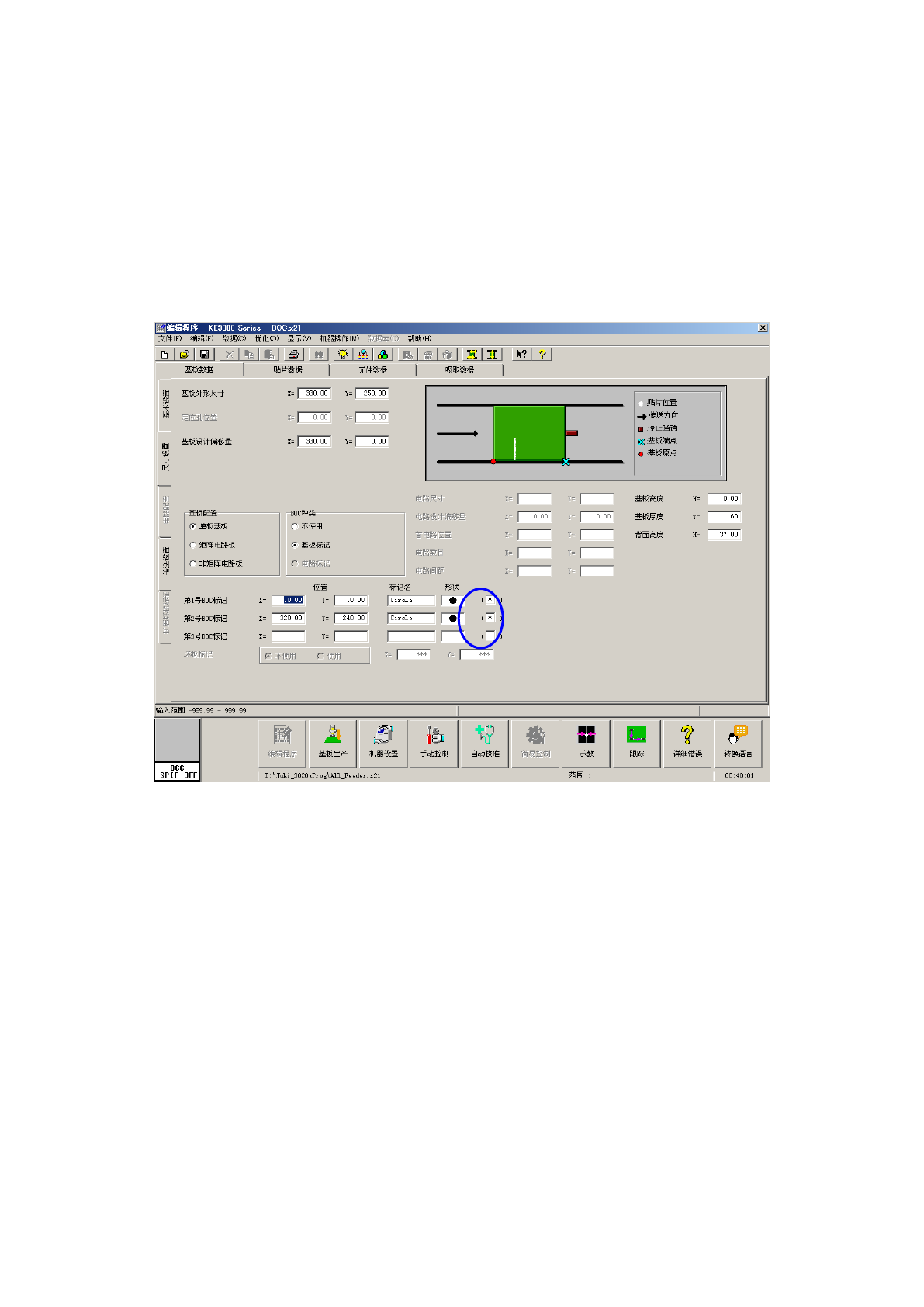This screenshot has height=1307, width=924.
Task: Select 矩阵电路板 matrix board radio button
Action: tap(193, 545)
